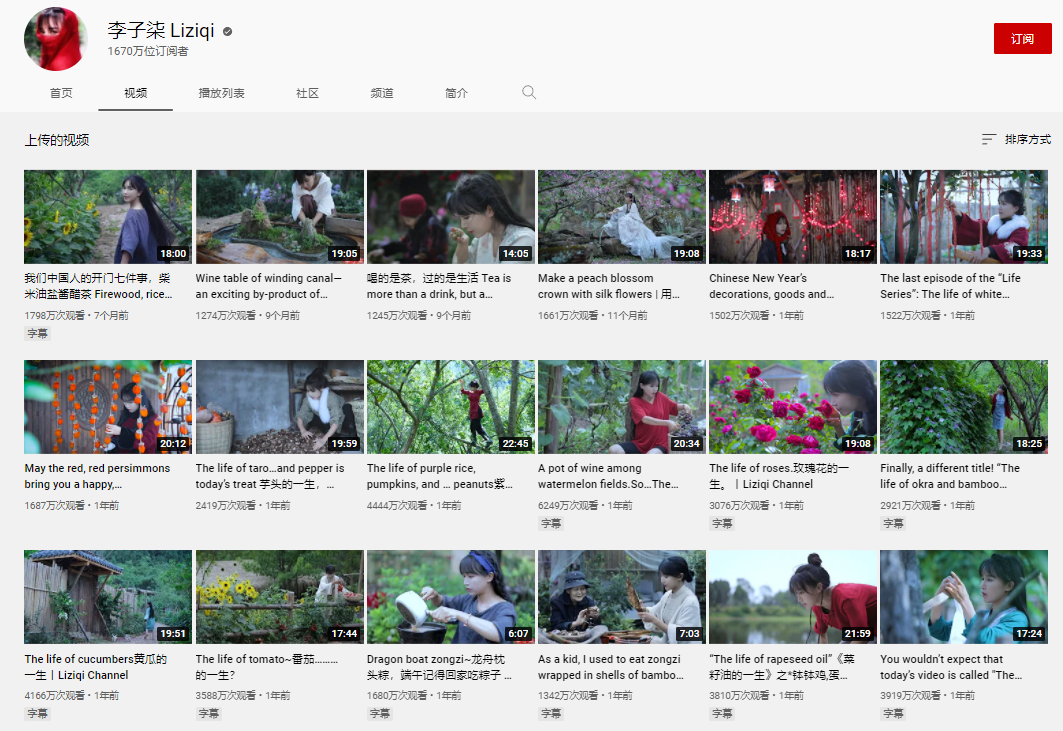Image resolution: width=1063 pixels, height=731 pixels.
Task: Switch to the 播放列表 tab
Action: click(221, 93)
